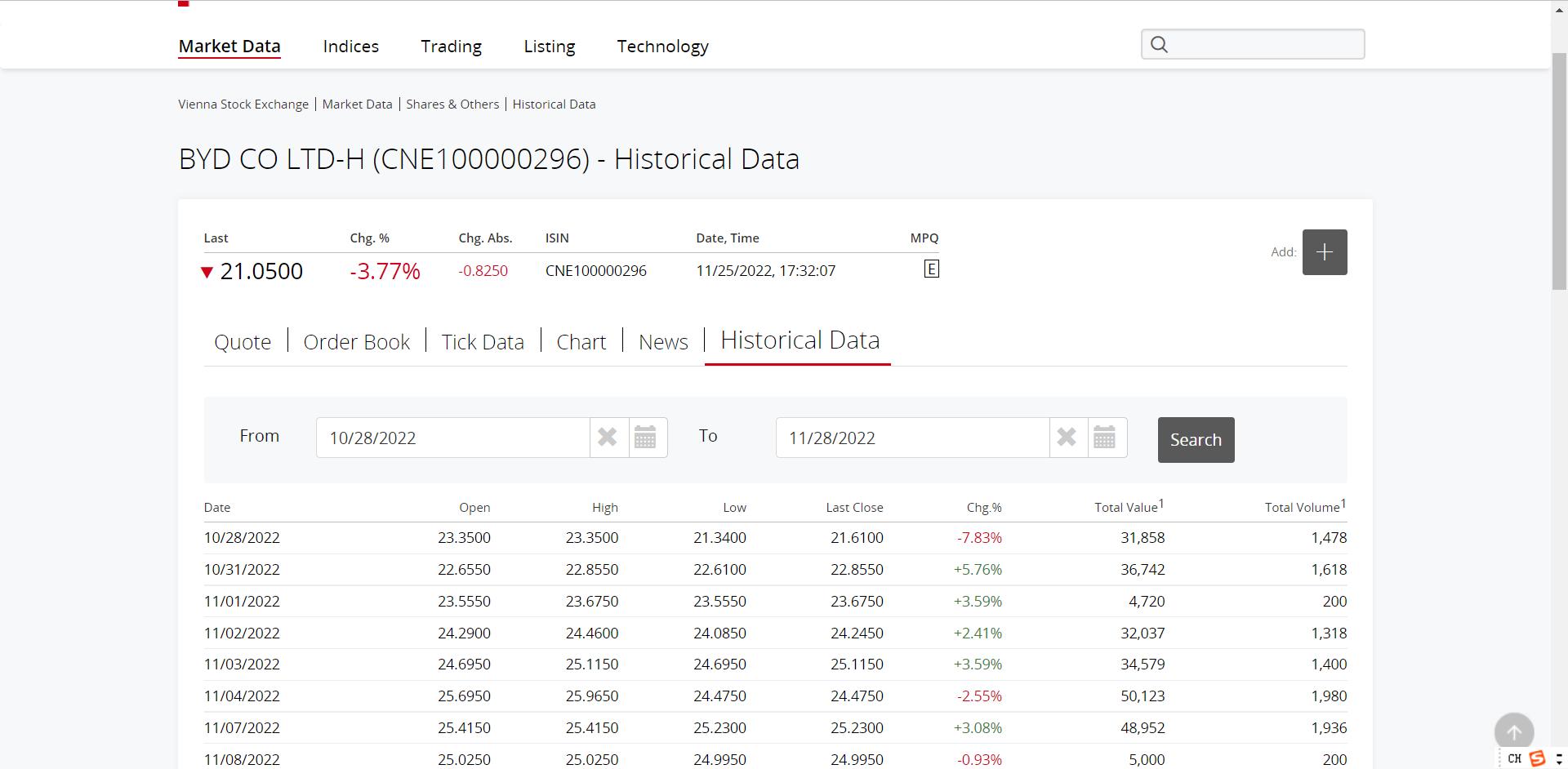Open the Market Data menu
This screenshot has height=769, width=1568.
pyautogui.click(x=229, y=47)
